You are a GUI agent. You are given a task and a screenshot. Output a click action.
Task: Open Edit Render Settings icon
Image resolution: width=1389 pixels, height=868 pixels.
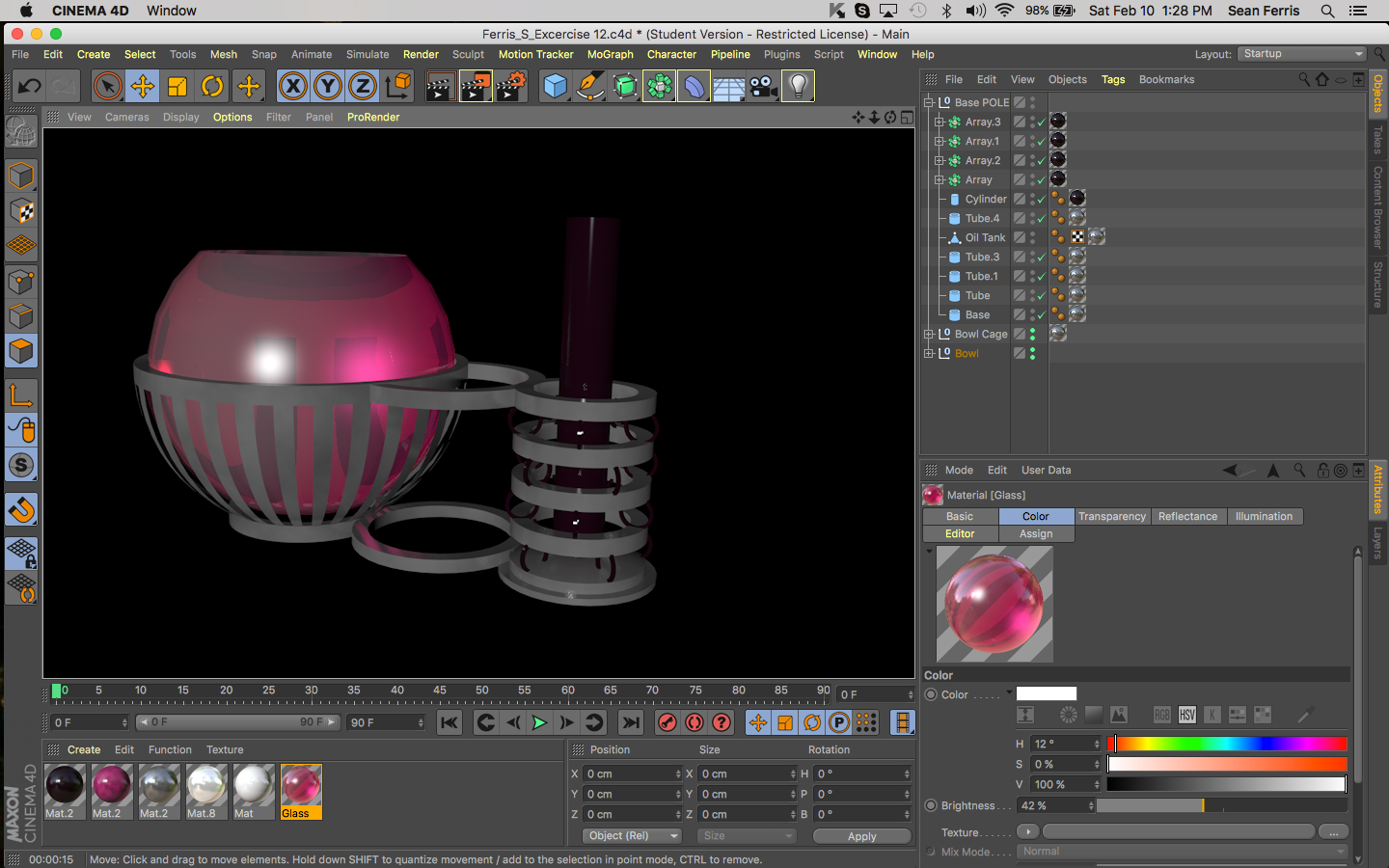[x=510, y=87]
